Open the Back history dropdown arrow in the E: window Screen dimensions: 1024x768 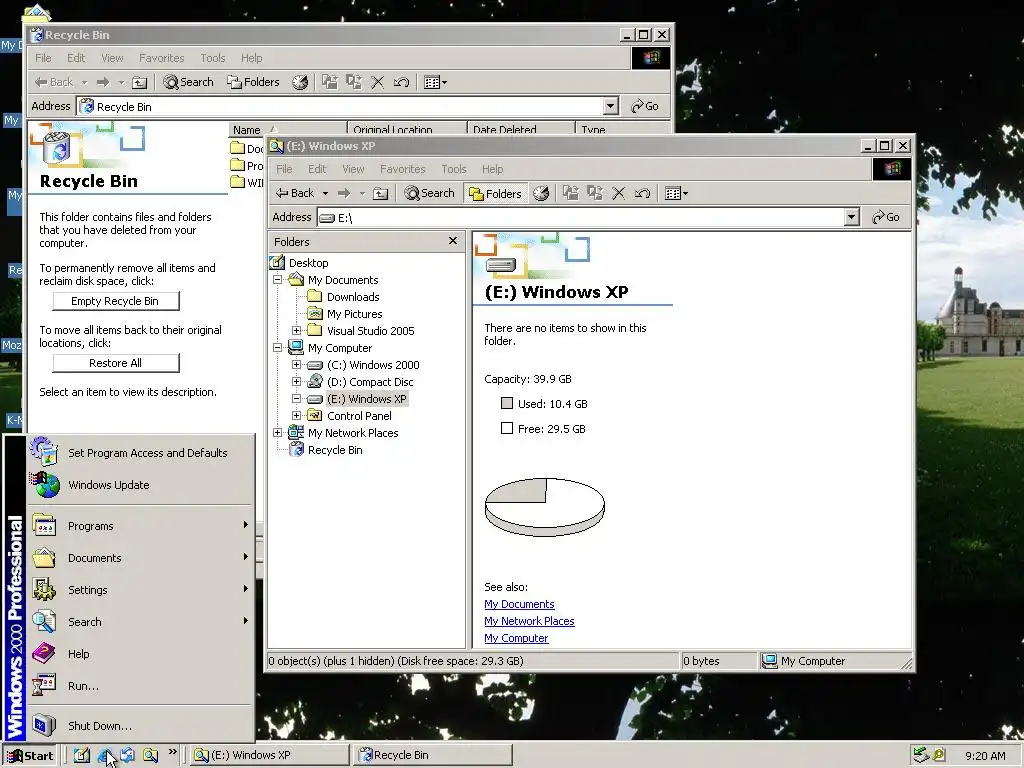click(x=325, y=193)
